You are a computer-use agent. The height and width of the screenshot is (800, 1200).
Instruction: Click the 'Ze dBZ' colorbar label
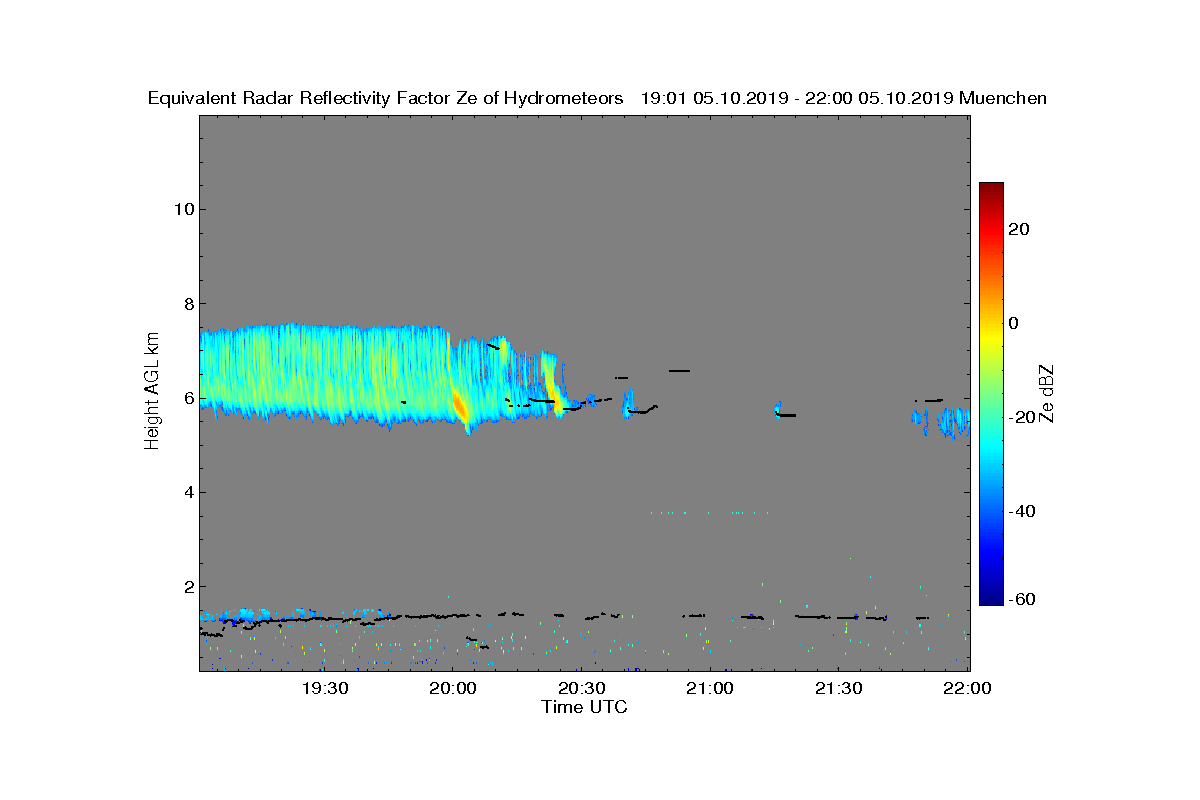[x=1048, y=393]
